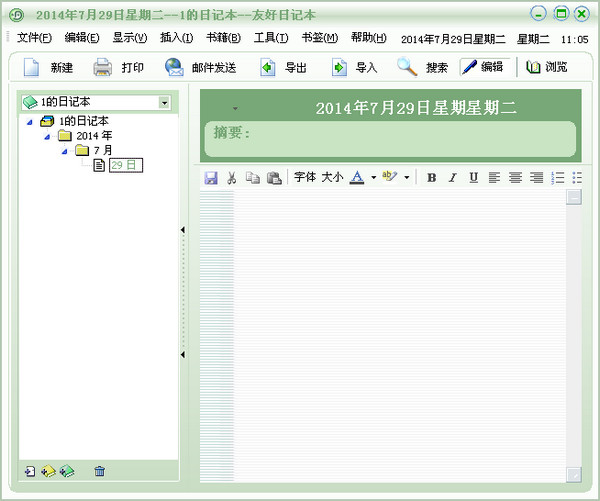The image size is (600, 501).
Task: Click the scrollbar up button in editor
Action: pyautogui.click(x=574, y=197)
